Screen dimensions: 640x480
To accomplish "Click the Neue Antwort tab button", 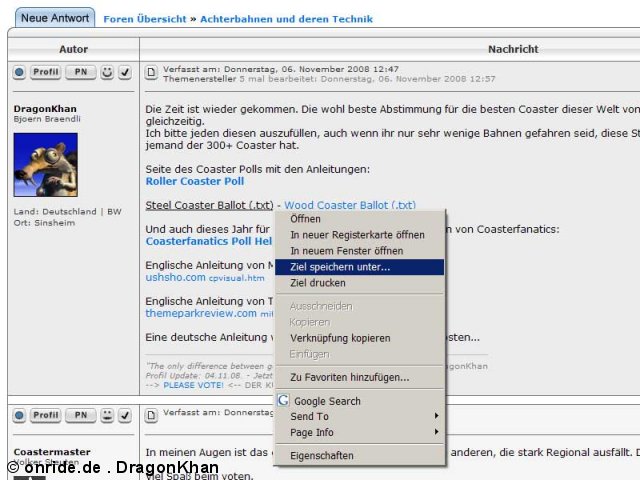I will [55, 18].
